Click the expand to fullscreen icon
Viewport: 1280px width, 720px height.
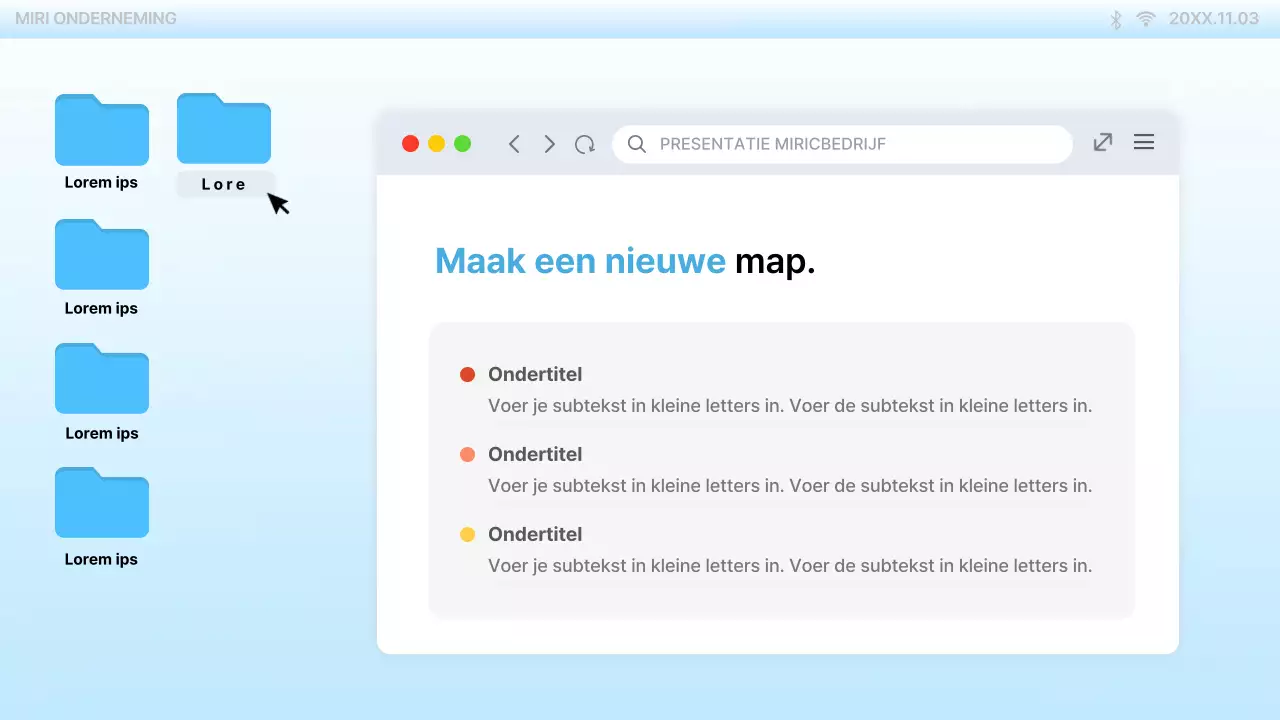(1102, 142)
